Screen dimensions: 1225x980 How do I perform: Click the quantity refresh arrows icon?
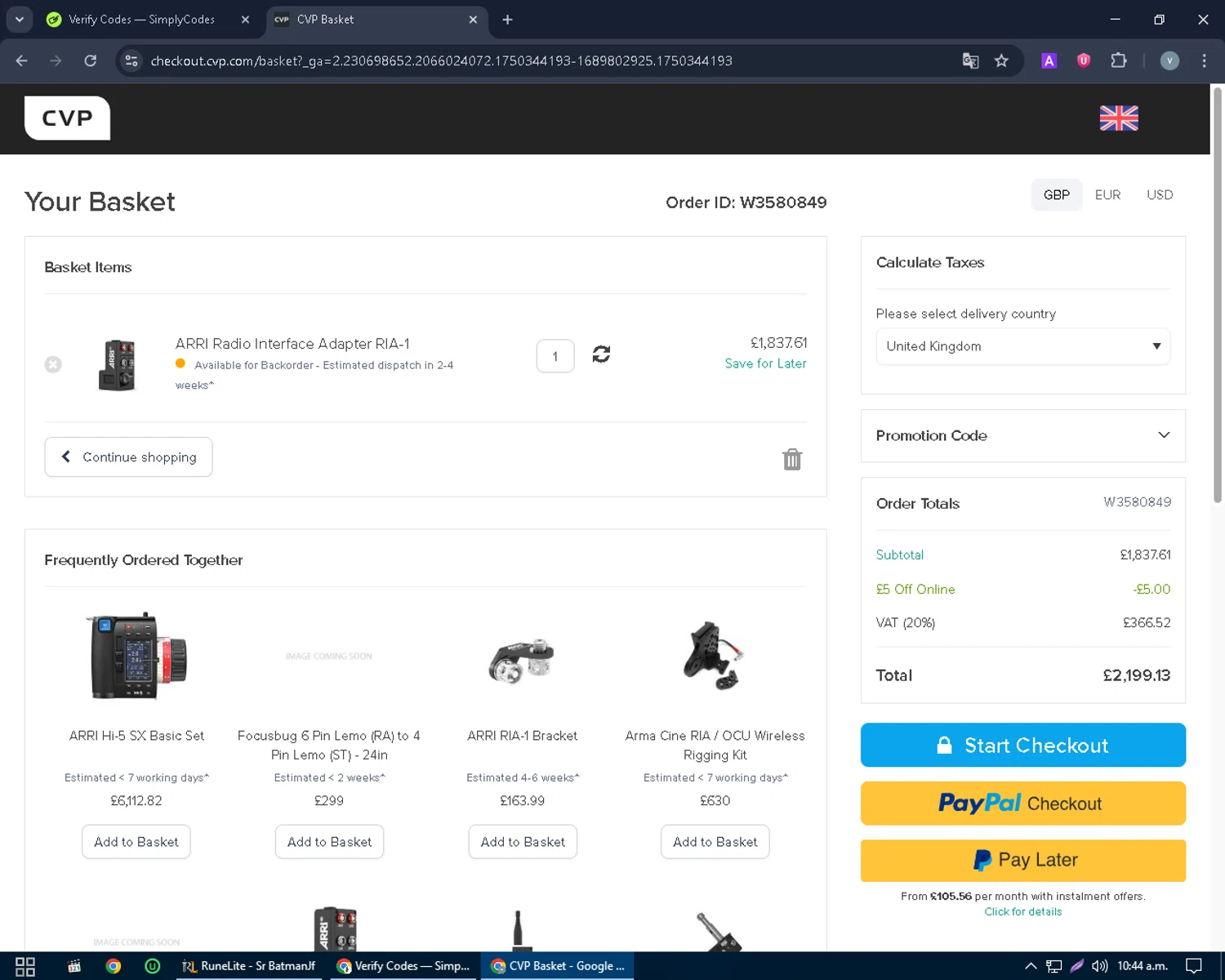coord(601,354)
